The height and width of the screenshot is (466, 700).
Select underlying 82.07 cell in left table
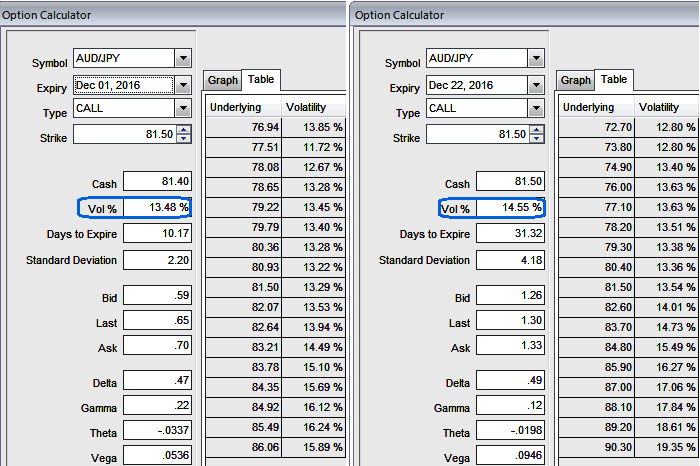(243, 307)
